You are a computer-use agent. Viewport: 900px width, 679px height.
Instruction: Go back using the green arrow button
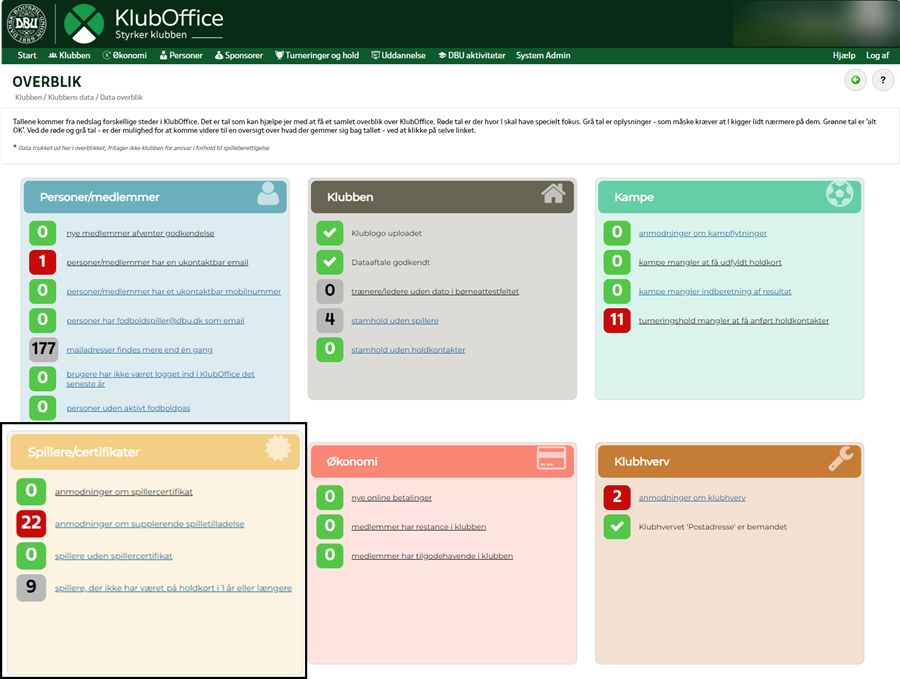coord(855,80)
